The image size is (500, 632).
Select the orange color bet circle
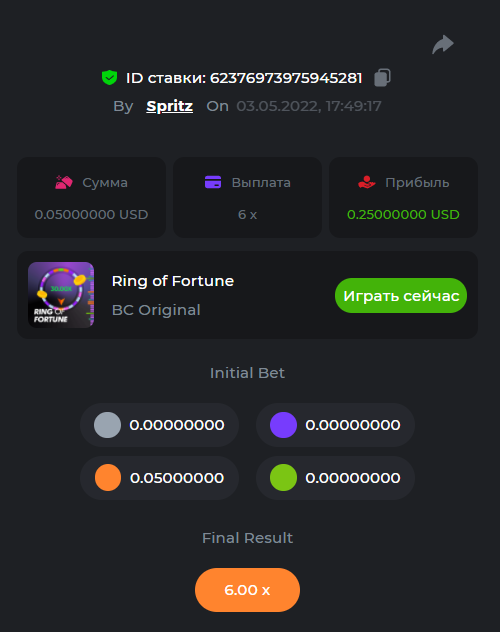pyautogui.click(x=108, y=478)
